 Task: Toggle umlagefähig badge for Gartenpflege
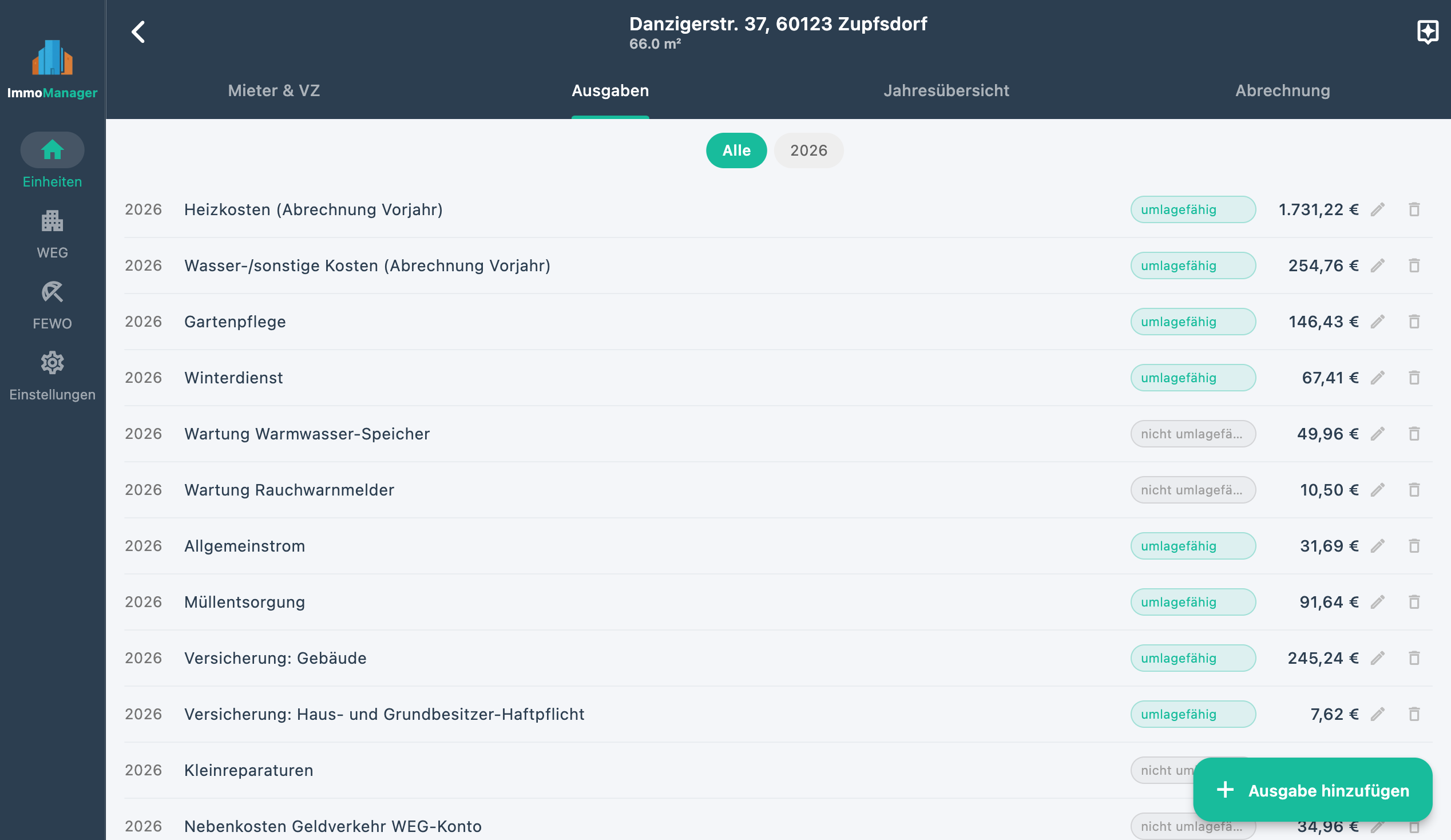point(1193,321)
